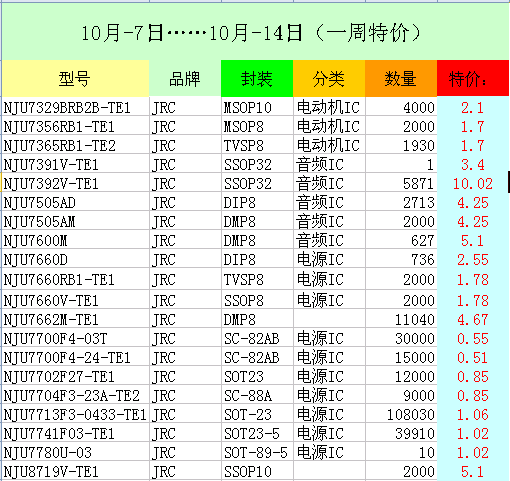Screen dimensions: 510x481
Task: Click price 0.55 for NJU7700F4-03T
Action: tap(473, 338)
